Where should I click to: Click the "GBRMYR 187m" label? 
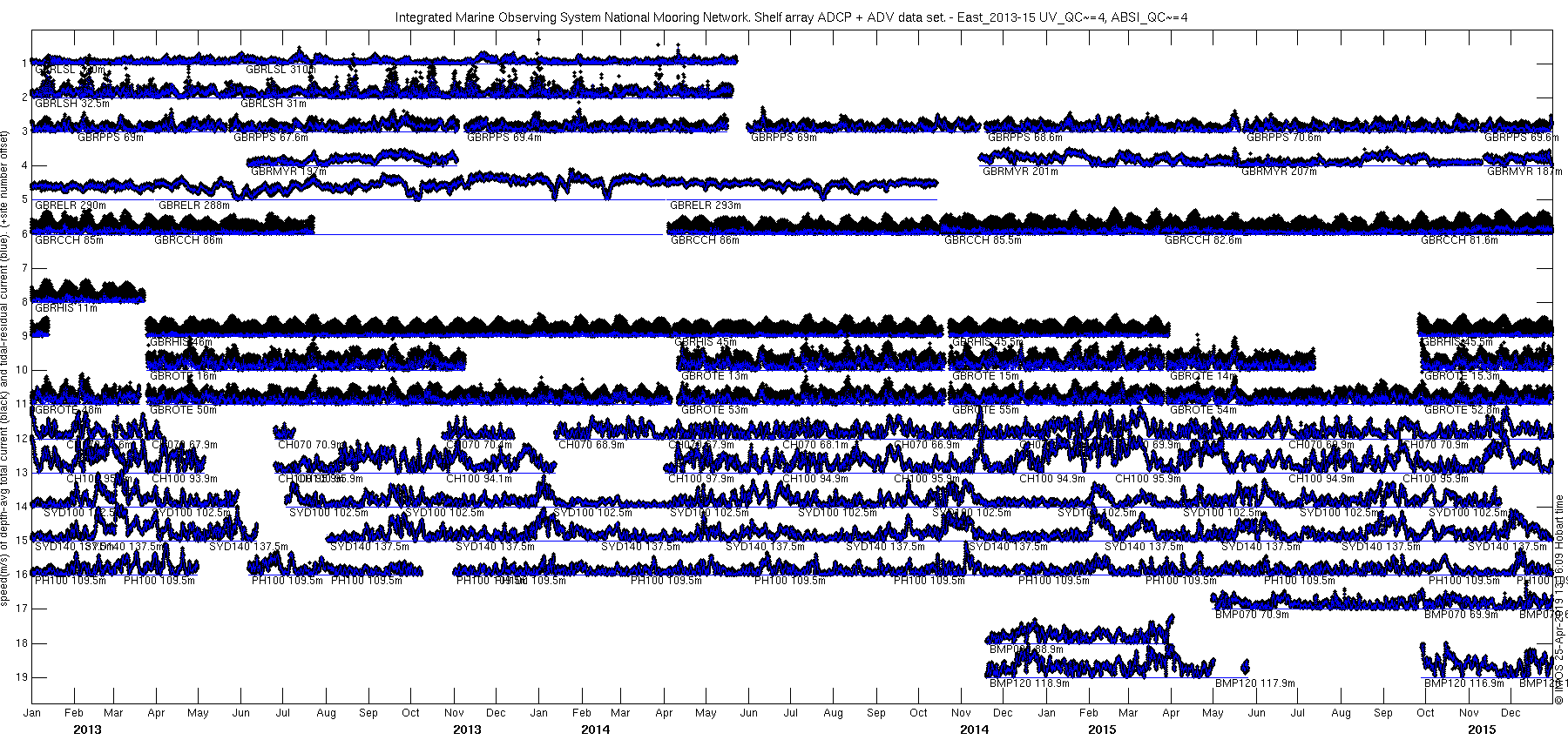click(x=1524, y=172)
